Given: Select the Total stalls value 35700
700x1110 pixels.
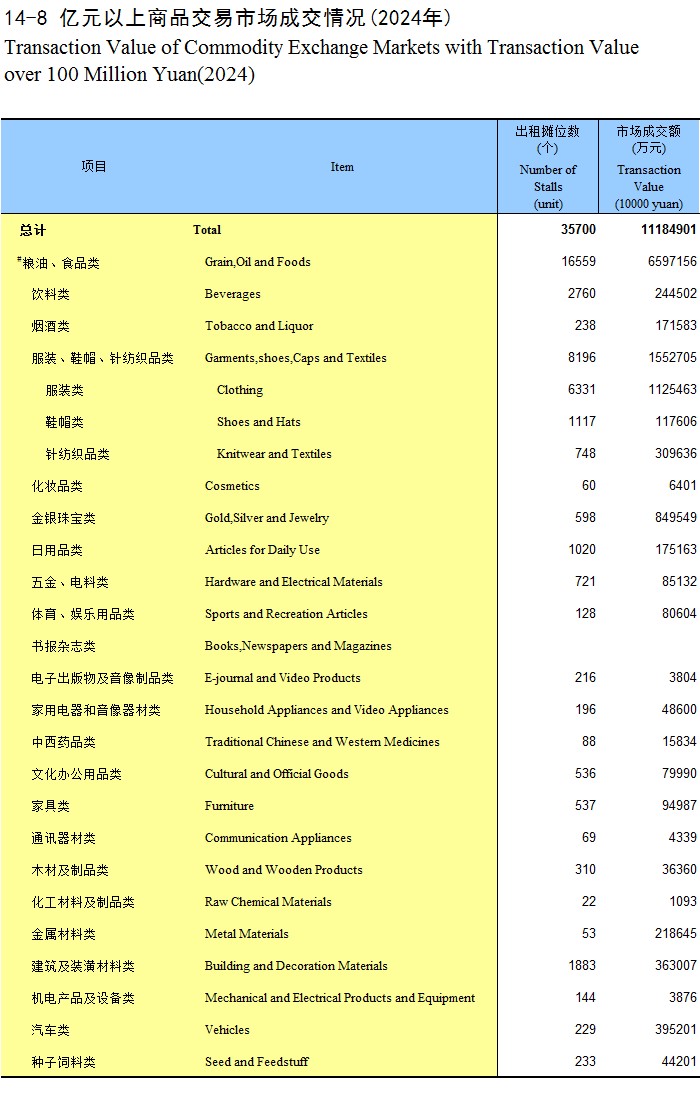Looking at the screenshot, I should [577, 230].
